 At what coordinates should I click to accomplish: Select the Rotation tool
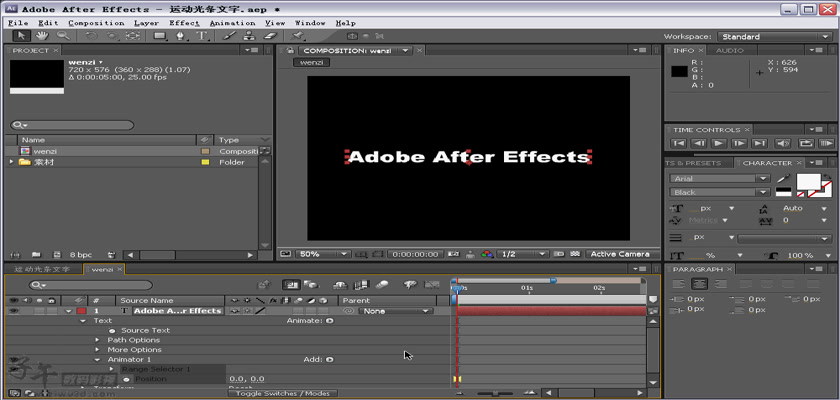92,36
